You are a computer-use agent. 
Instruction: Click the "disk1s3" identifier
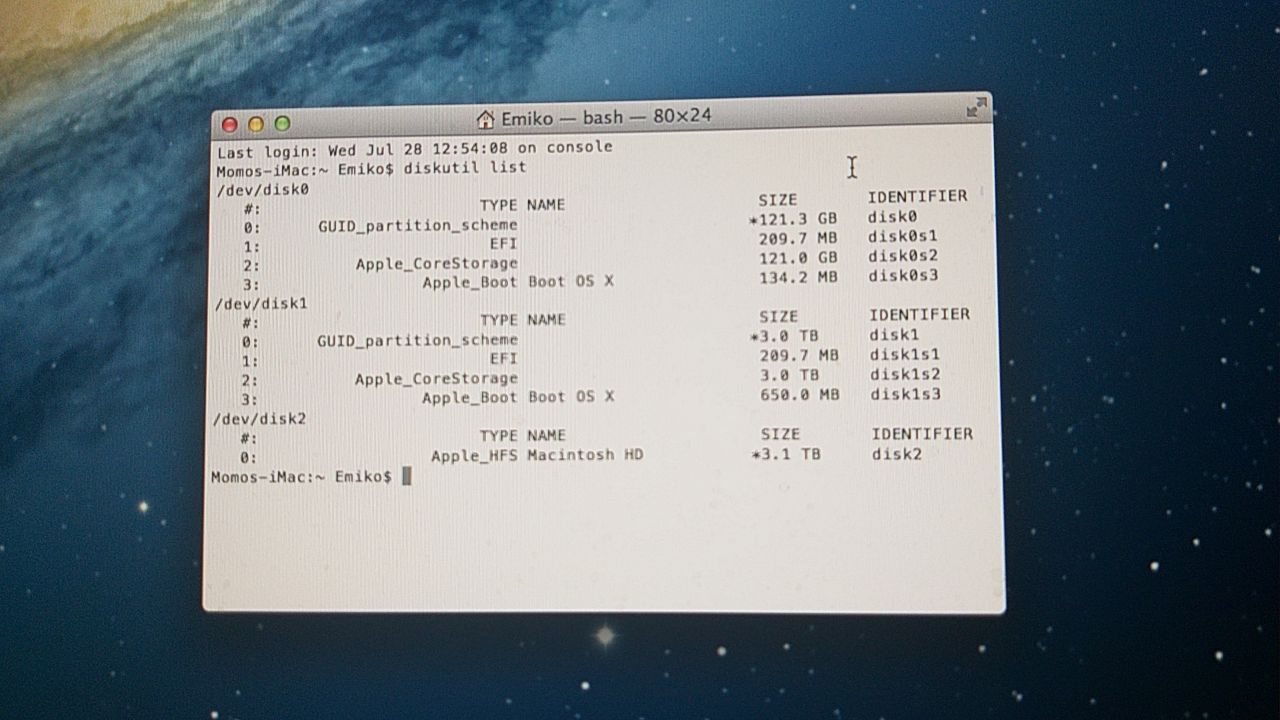[905, 394]
